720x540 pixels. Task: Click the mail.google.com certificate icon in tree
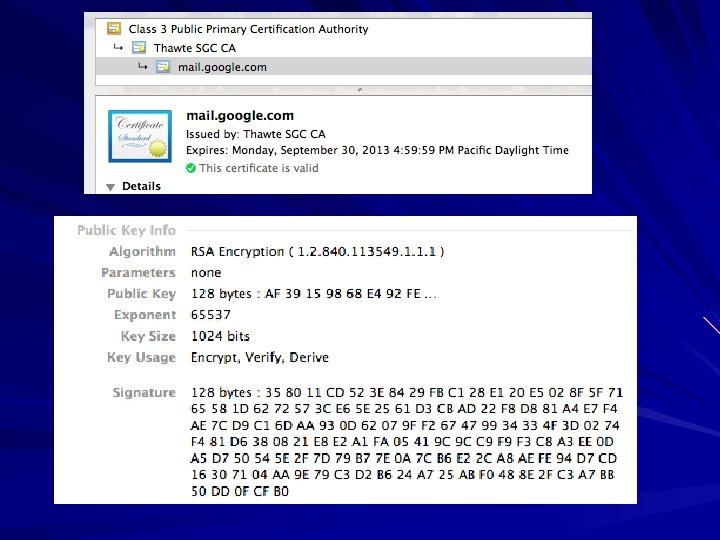point(163,67)
